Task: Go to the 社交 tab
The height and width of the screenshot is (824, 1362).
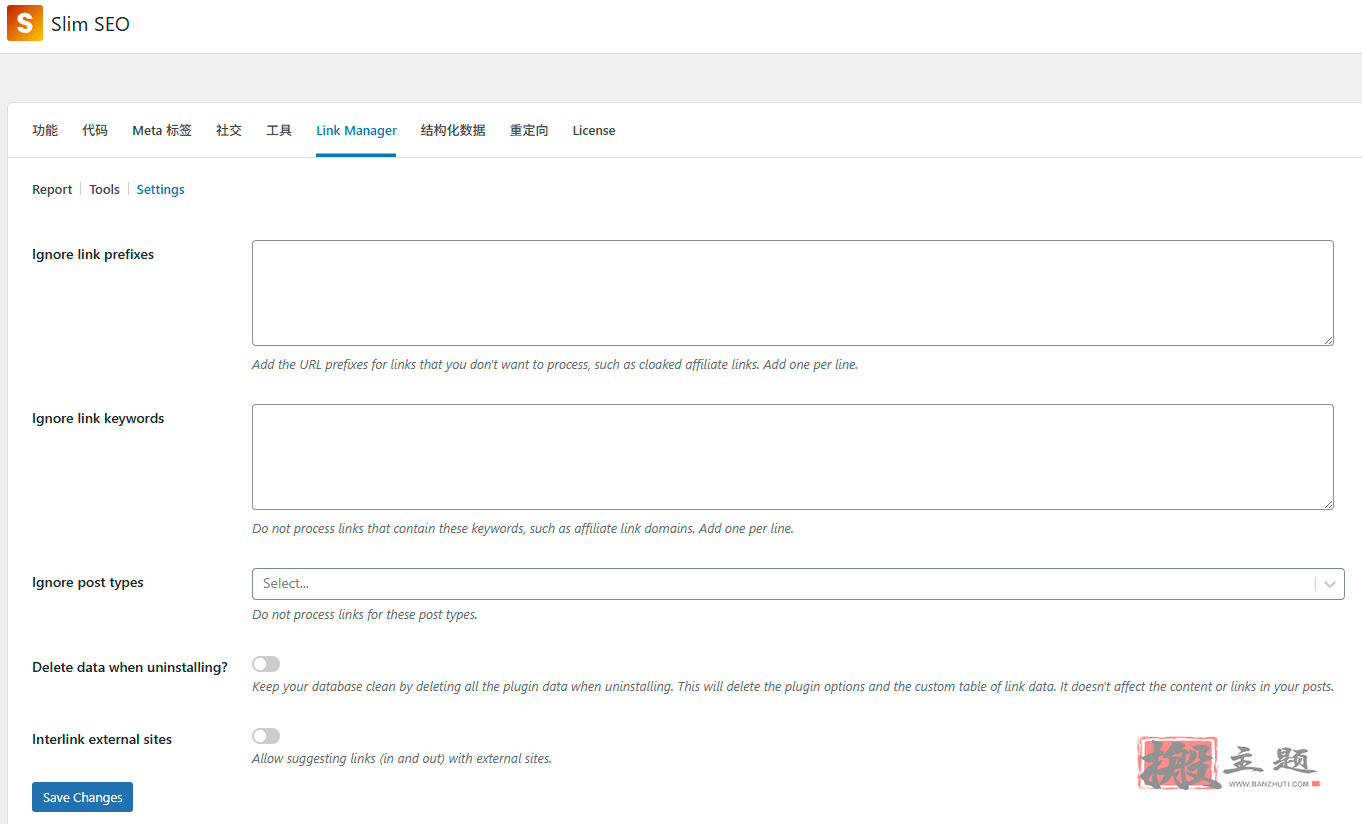Action: [x=229, y=130]
